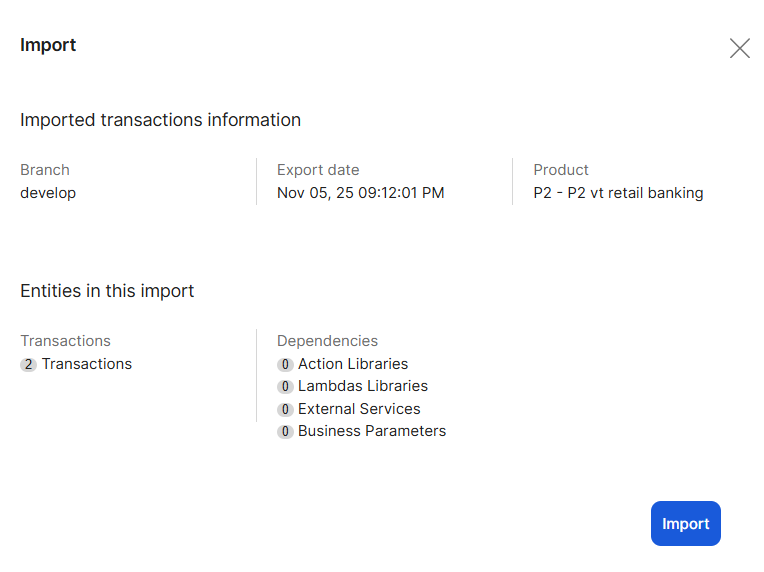Select the Action Libraries dependency
The width and height of the screenshot is (764, 572).
353,364
